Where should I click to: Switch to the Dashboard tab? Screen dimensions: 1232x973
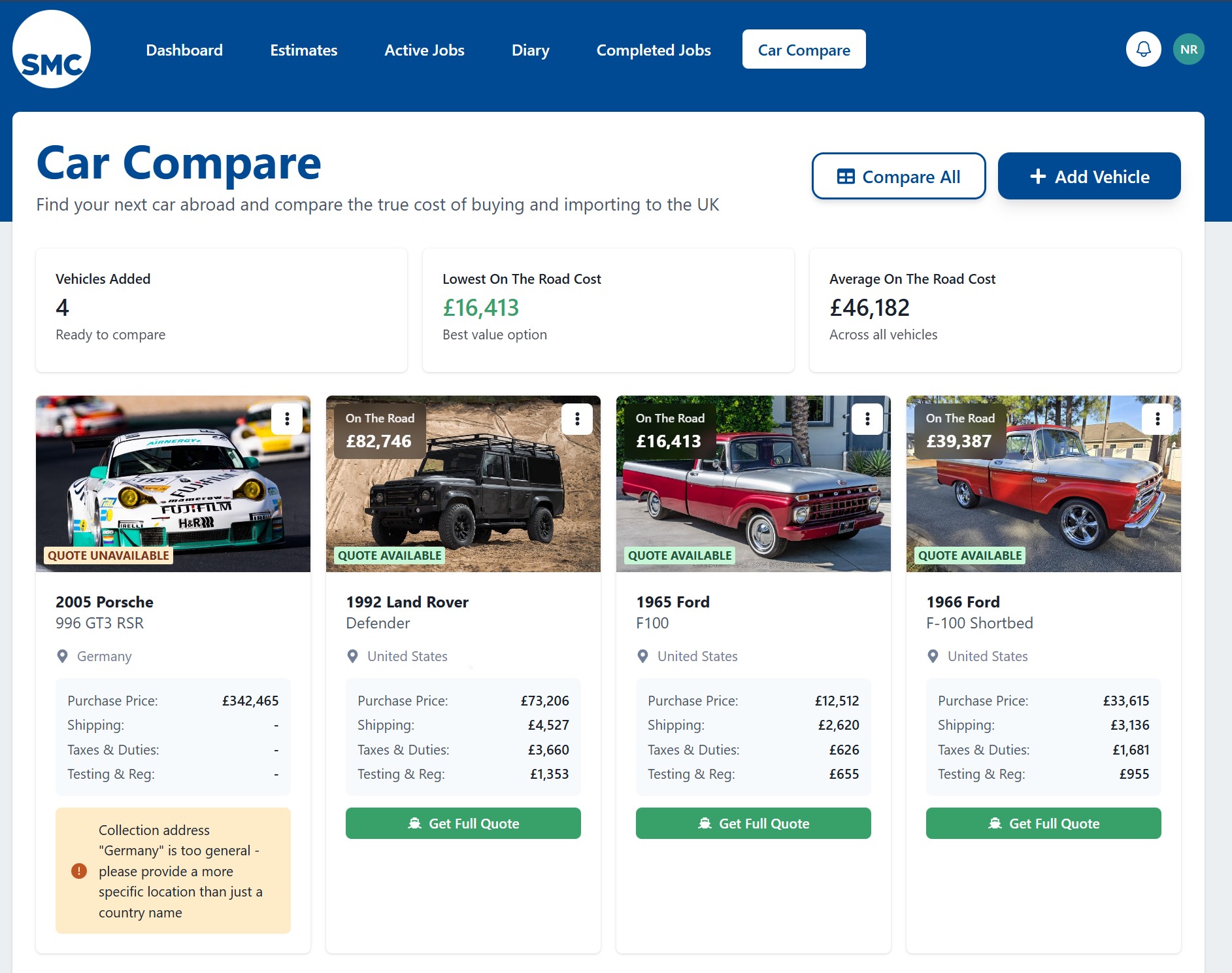(x=185, y=50)
